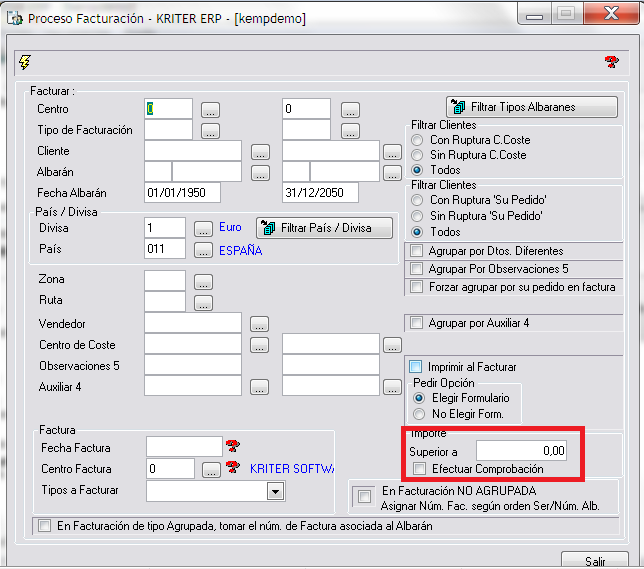The image size is (644, 569).
Task: Select No Elegir Form. radio button
Action: [x=417, y=414]
